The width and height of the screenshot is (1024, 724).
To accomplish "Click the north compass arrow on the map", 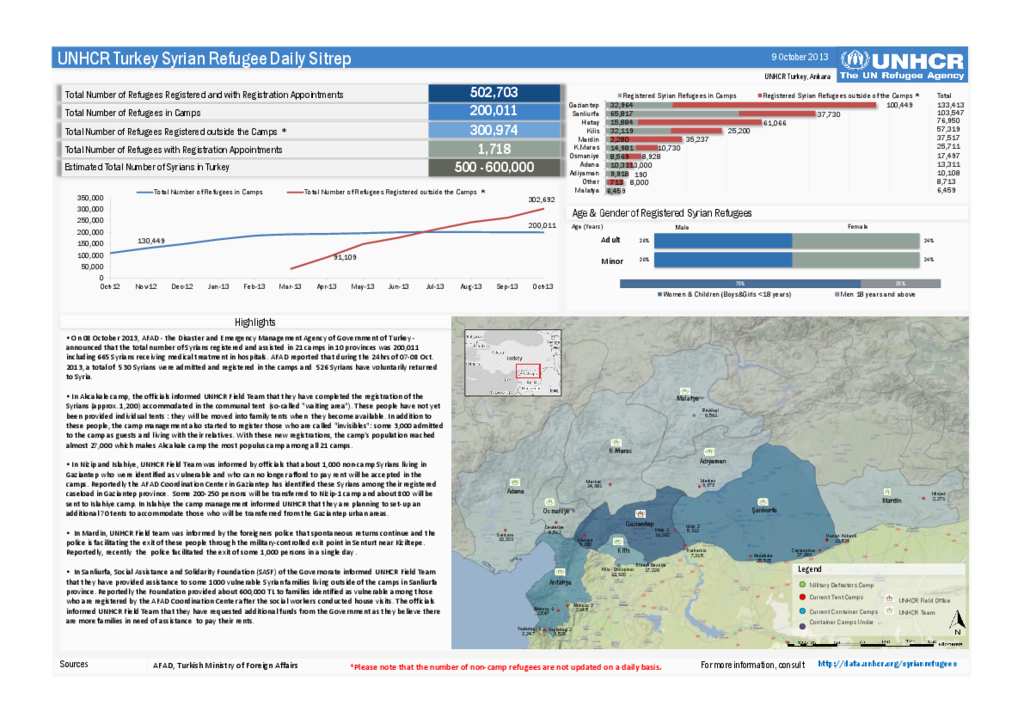I will click(956, 621).
